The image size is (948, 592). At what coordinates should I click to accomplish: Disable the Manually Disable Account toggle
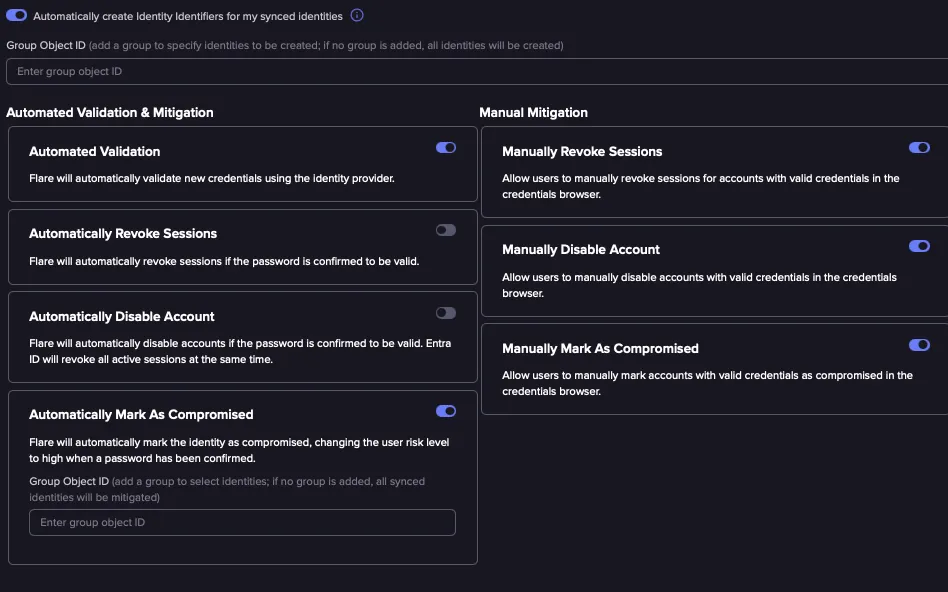919,246
